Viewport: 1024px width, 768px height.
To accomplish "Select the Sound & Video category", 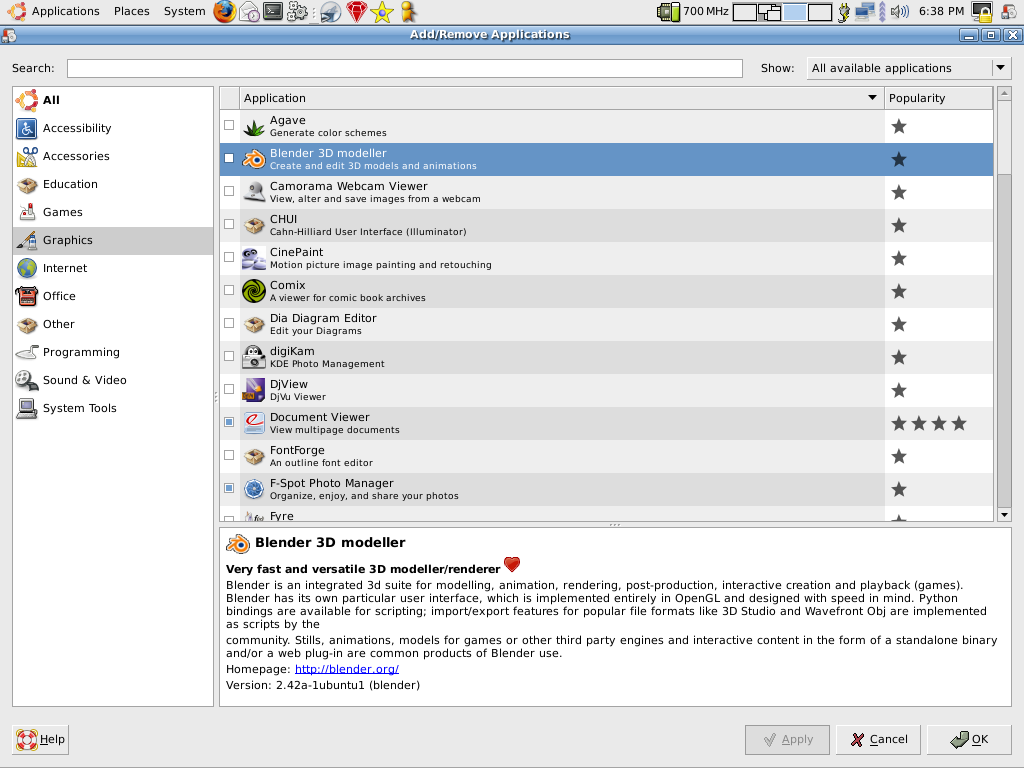I will 113,380.
